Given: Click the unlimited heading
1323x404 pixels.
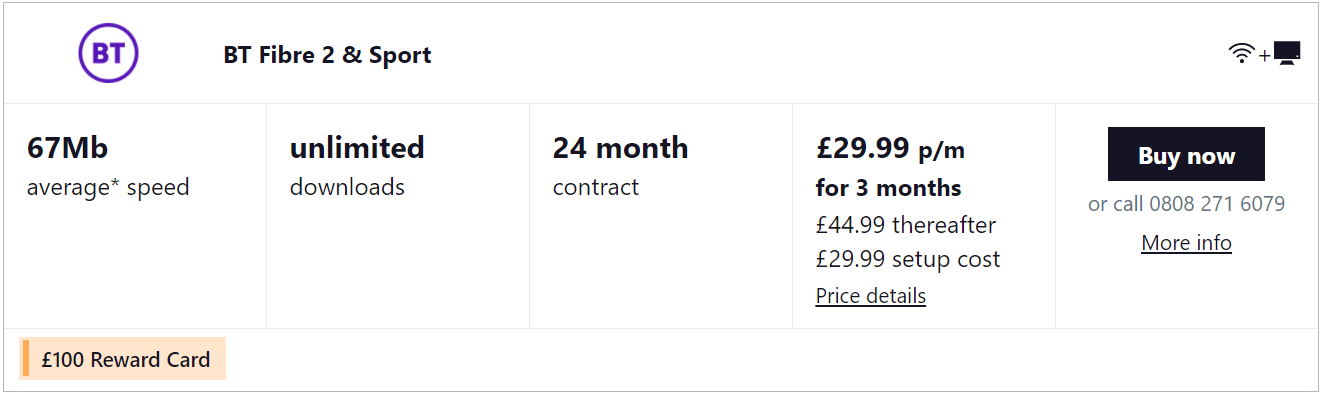Looking at the screenshot, I should [357, 148].
